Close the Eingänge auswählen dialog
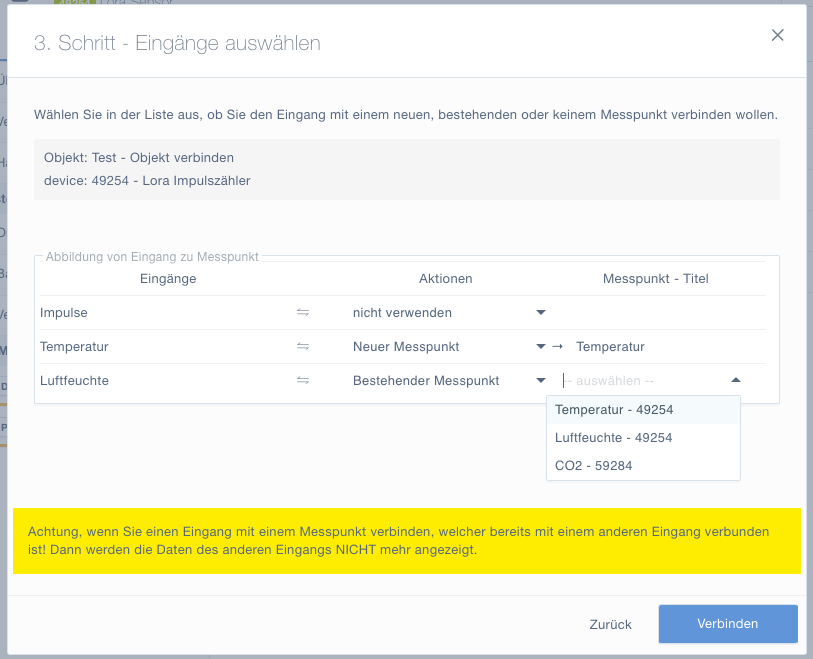 pos(777,36)
